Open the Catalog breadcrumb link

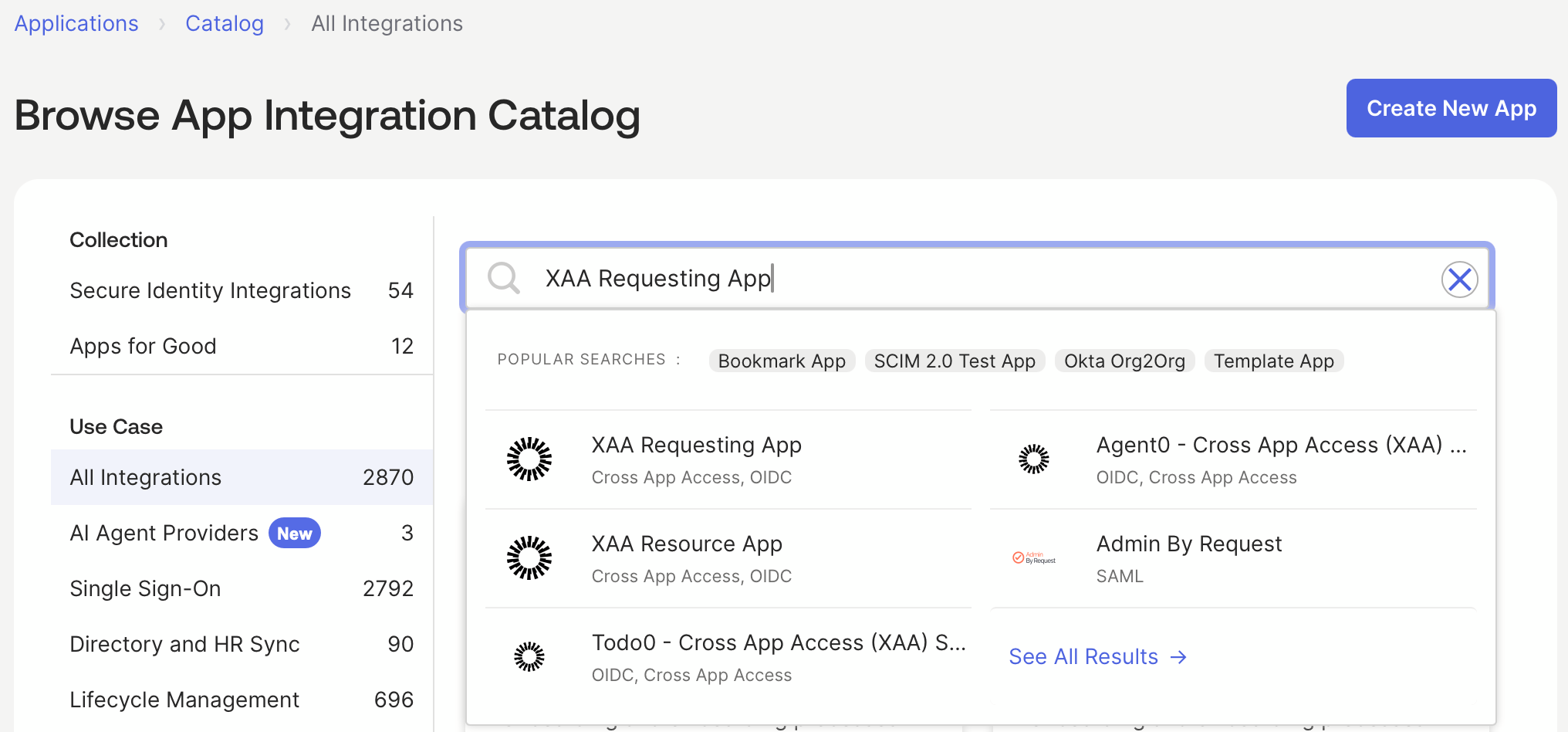pyautogui.click(x=225, y=23)
